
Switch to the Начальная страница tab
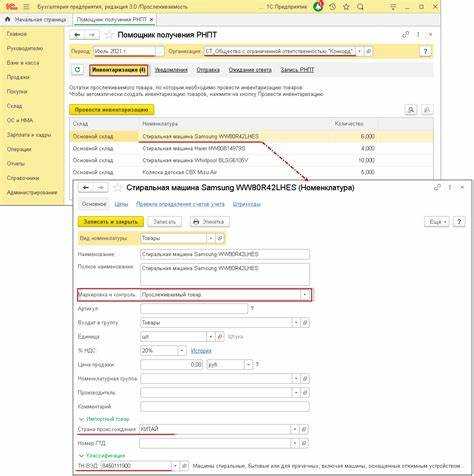[x=36, y=20]
